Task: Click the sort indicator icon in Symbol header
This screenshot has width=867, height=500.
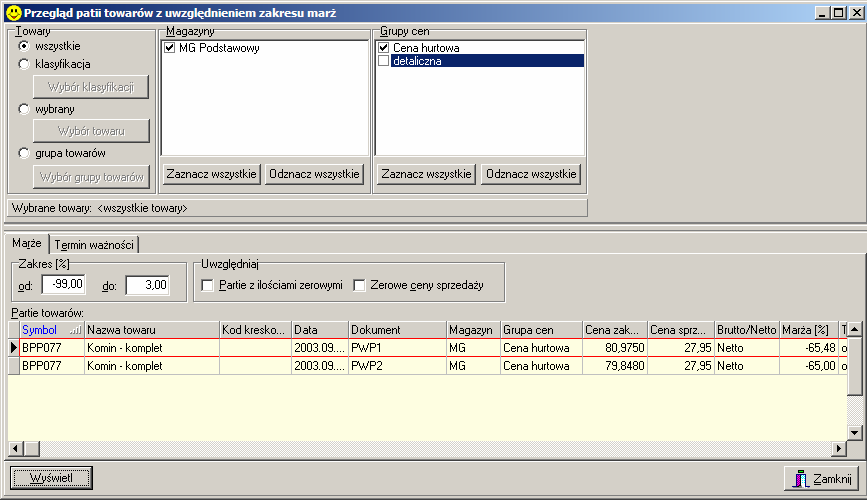Action: pyautogui.click(x=75, y=330)
